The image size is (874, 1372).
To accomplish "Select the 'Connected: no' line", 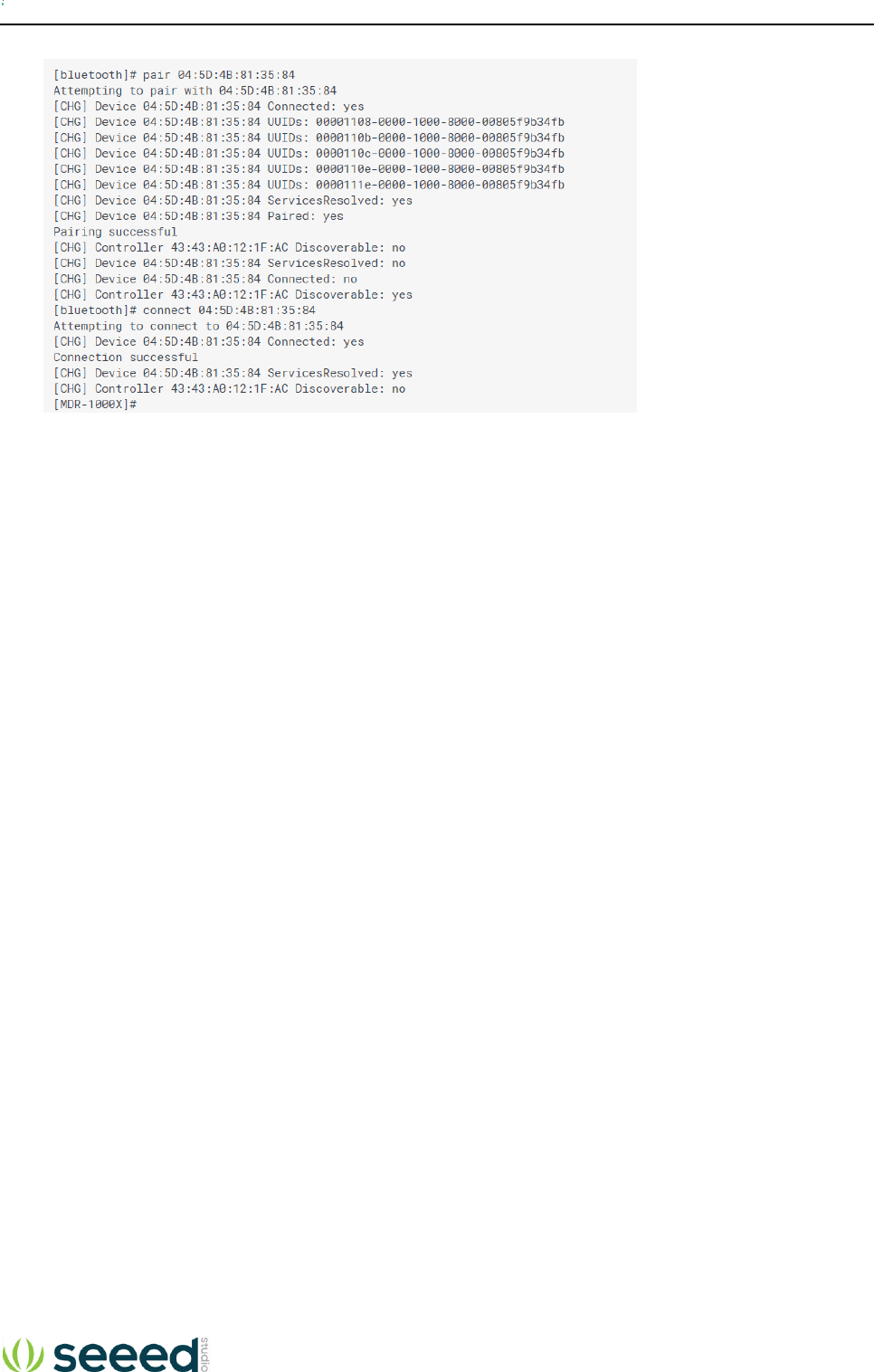I will [x=205, y=279].
